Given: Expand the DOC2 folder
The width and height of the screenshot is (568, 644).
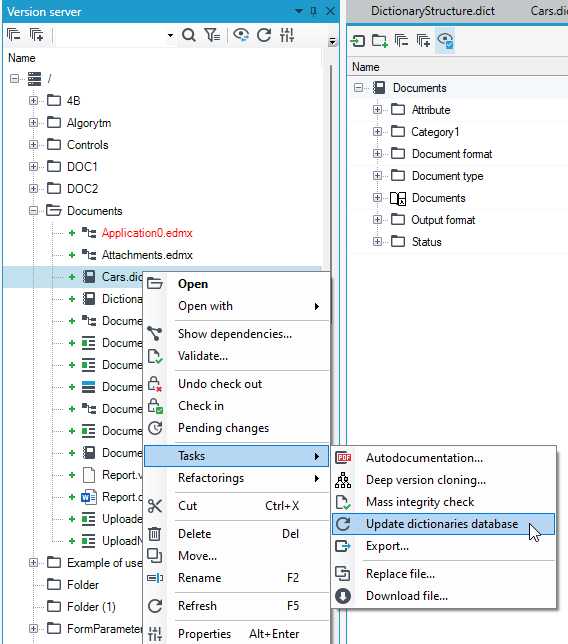Looking at the screenshot, I should 34,189.
